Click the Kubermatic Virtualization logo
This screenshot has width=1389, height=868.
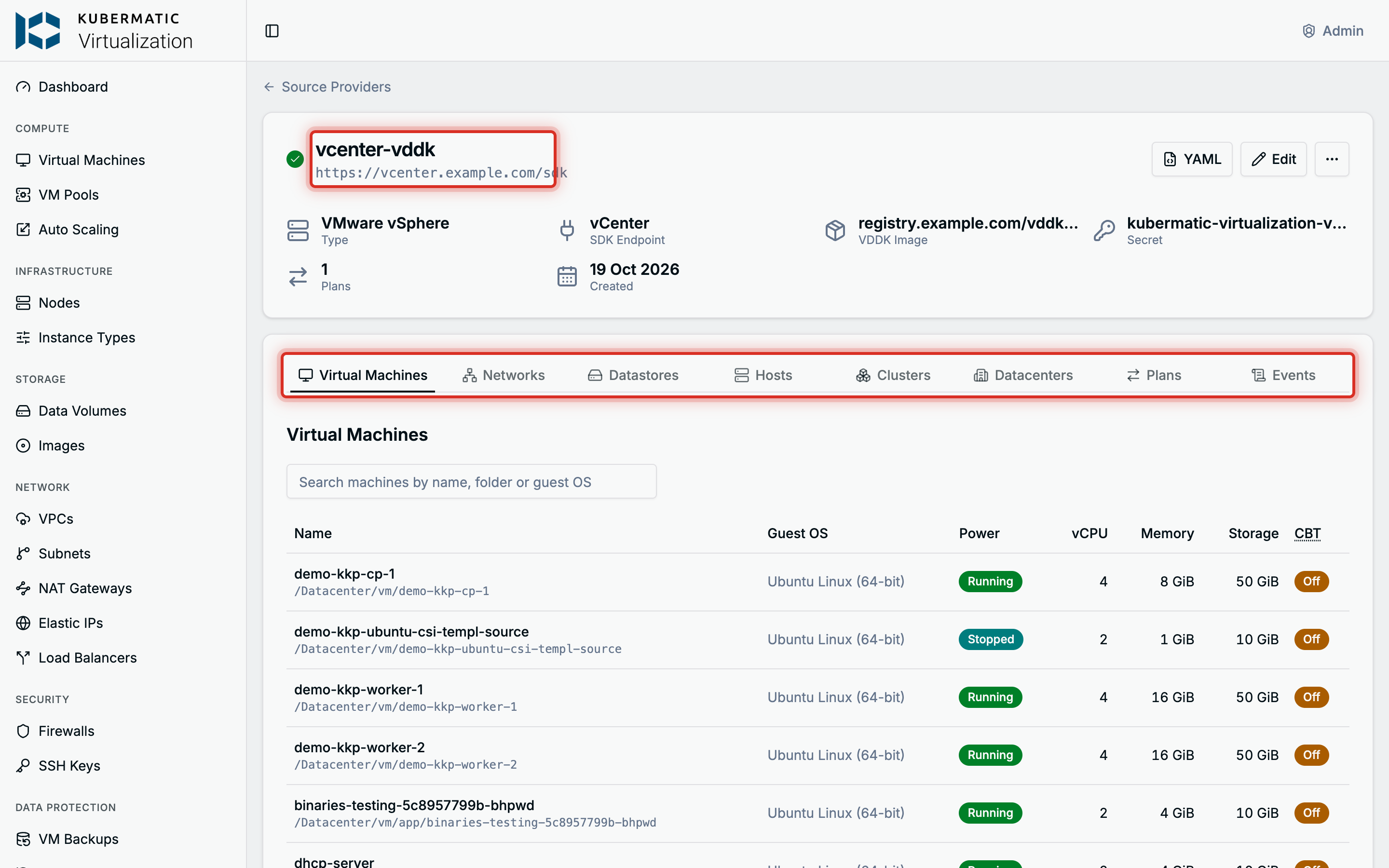tap(104, 31)
